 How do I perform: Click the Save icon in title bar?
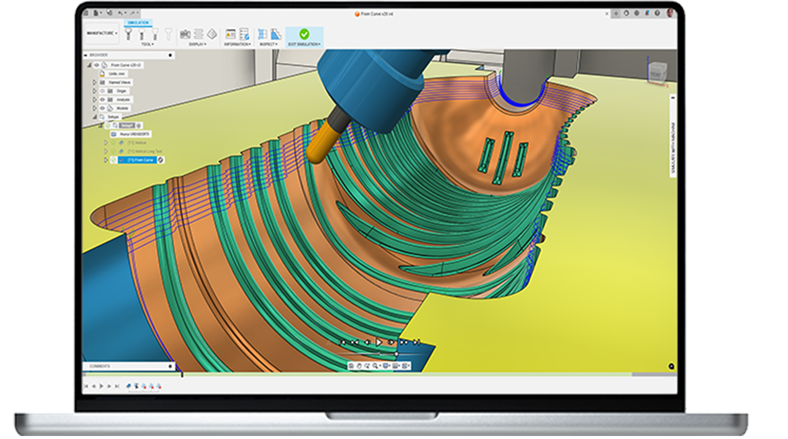[109, 13]
